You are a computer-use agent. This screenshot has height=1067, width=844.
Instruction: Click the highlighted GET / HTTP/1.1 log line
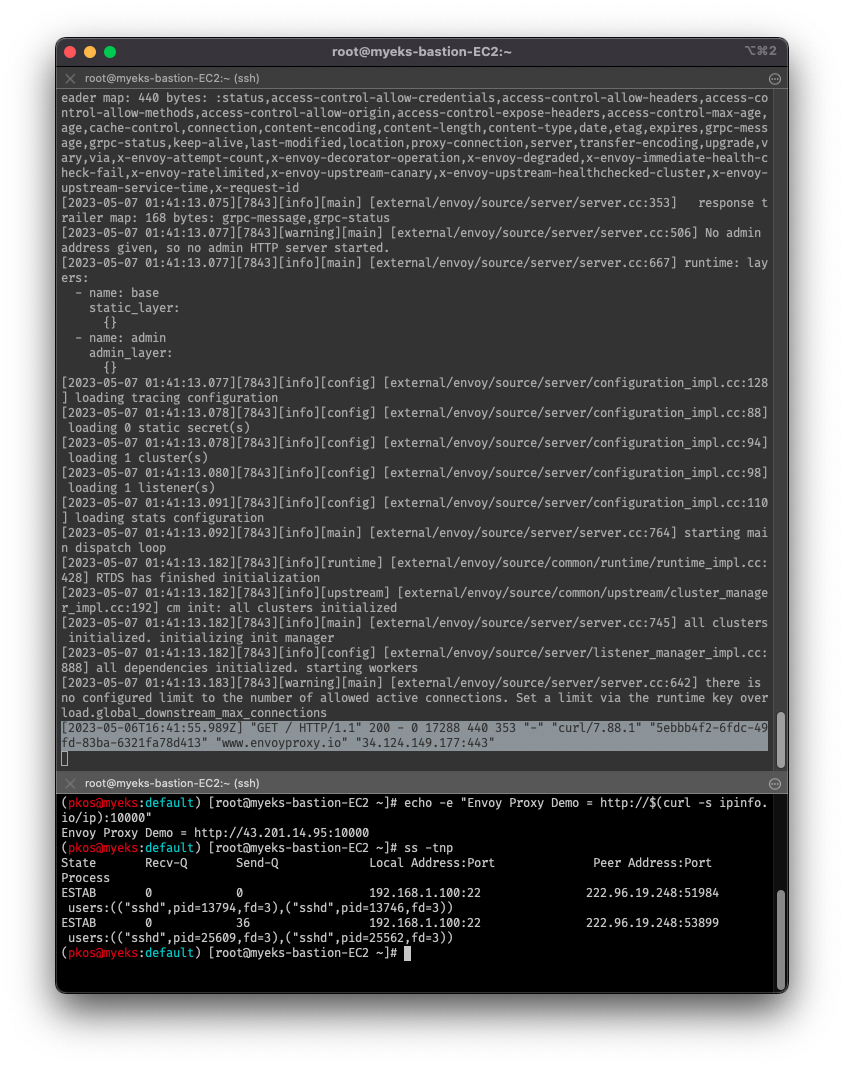(x=415, y=736)
